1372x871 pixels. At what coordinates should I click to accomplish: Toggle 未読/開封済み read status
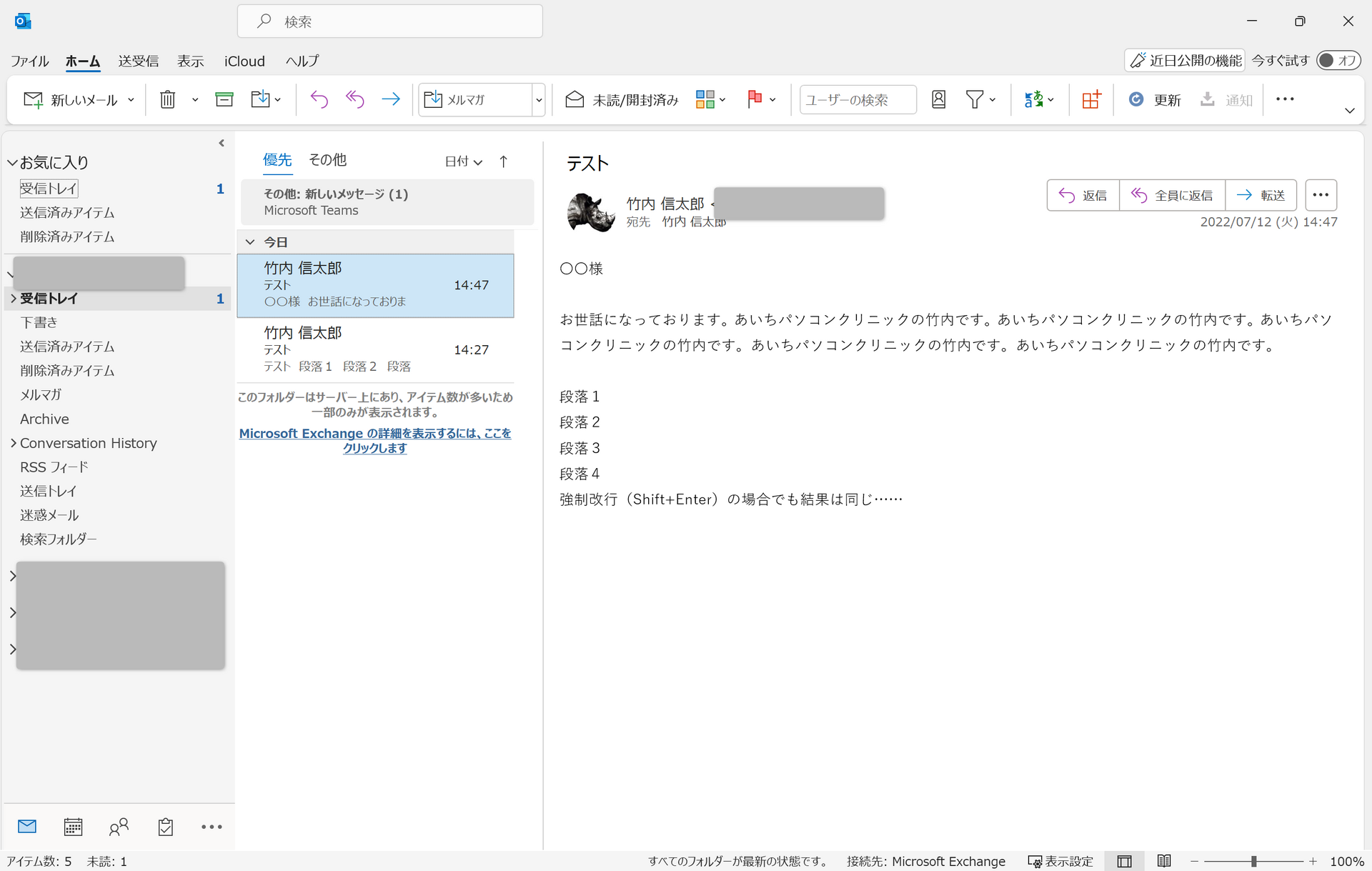(x=622, y=99)
